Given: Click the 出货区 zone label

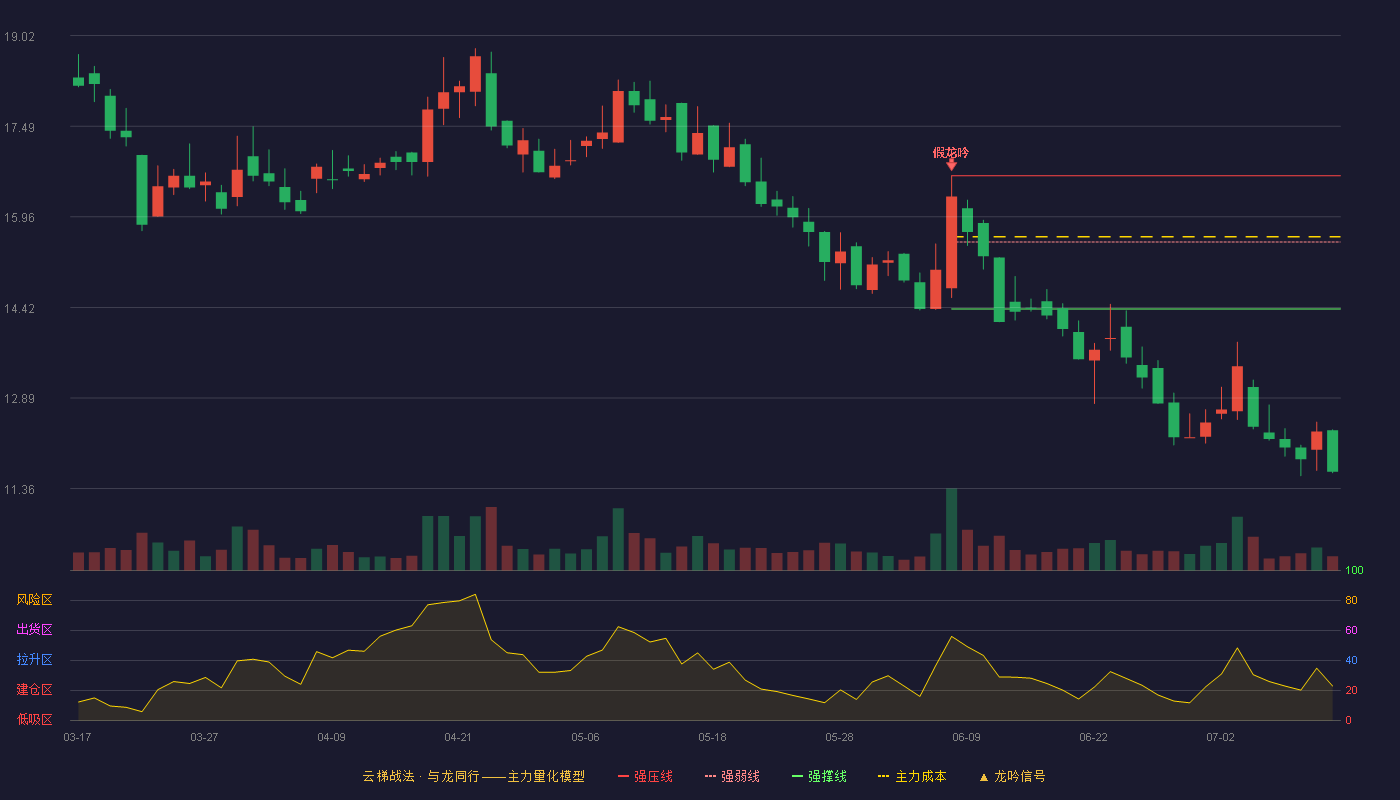Looking at the screenshot, I should [34, 630].
